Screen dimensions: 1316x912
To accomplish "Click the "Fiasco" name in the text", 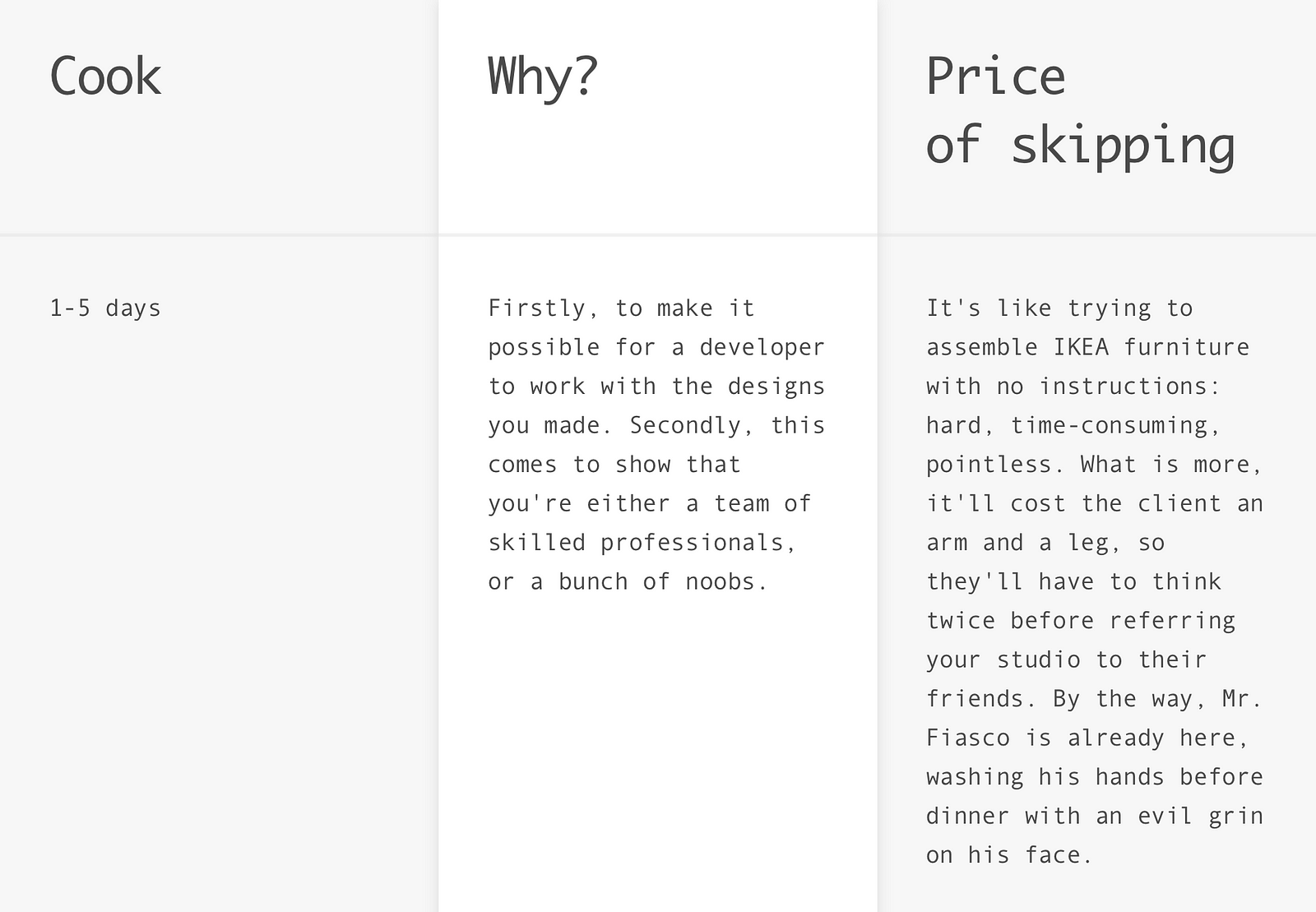I will 968,738.
